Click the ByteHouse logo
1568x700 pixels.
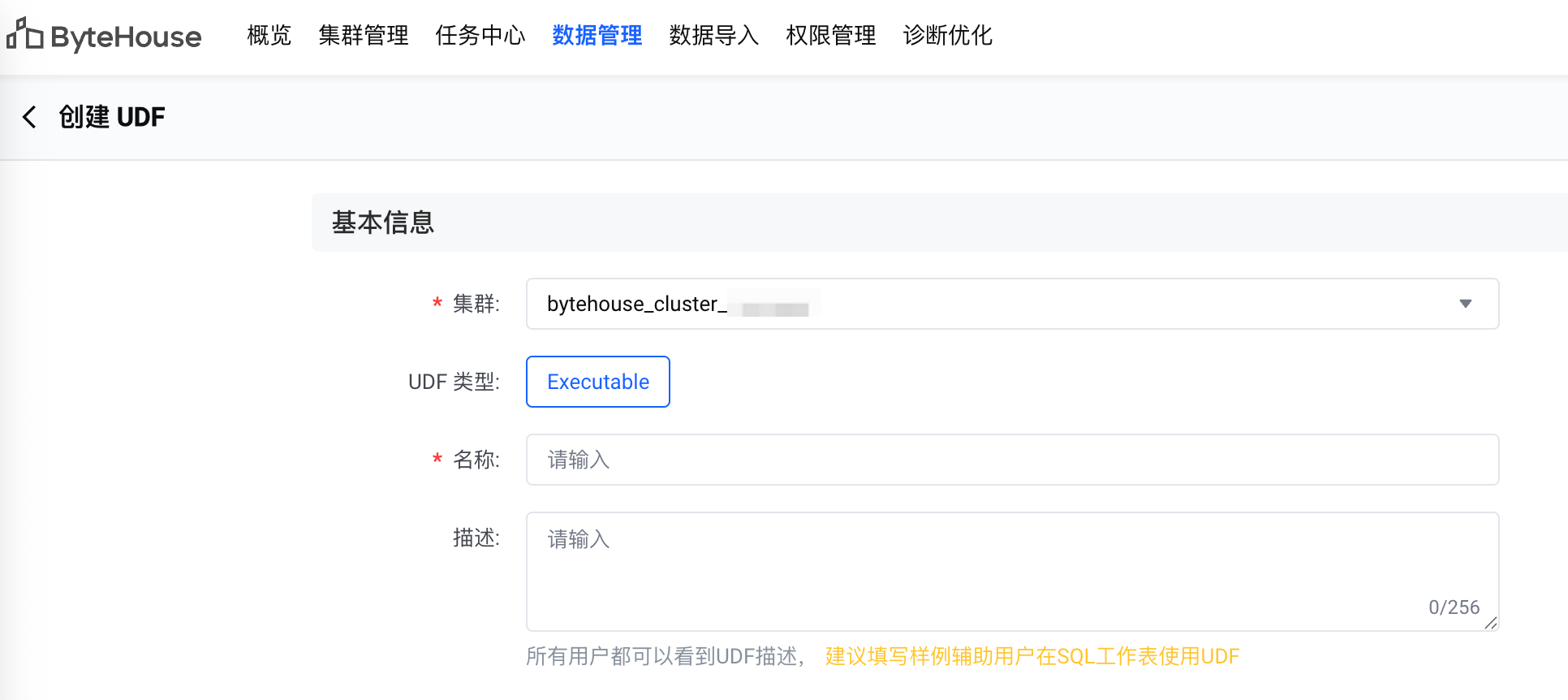pyautogui.click(x=104, y=36)
